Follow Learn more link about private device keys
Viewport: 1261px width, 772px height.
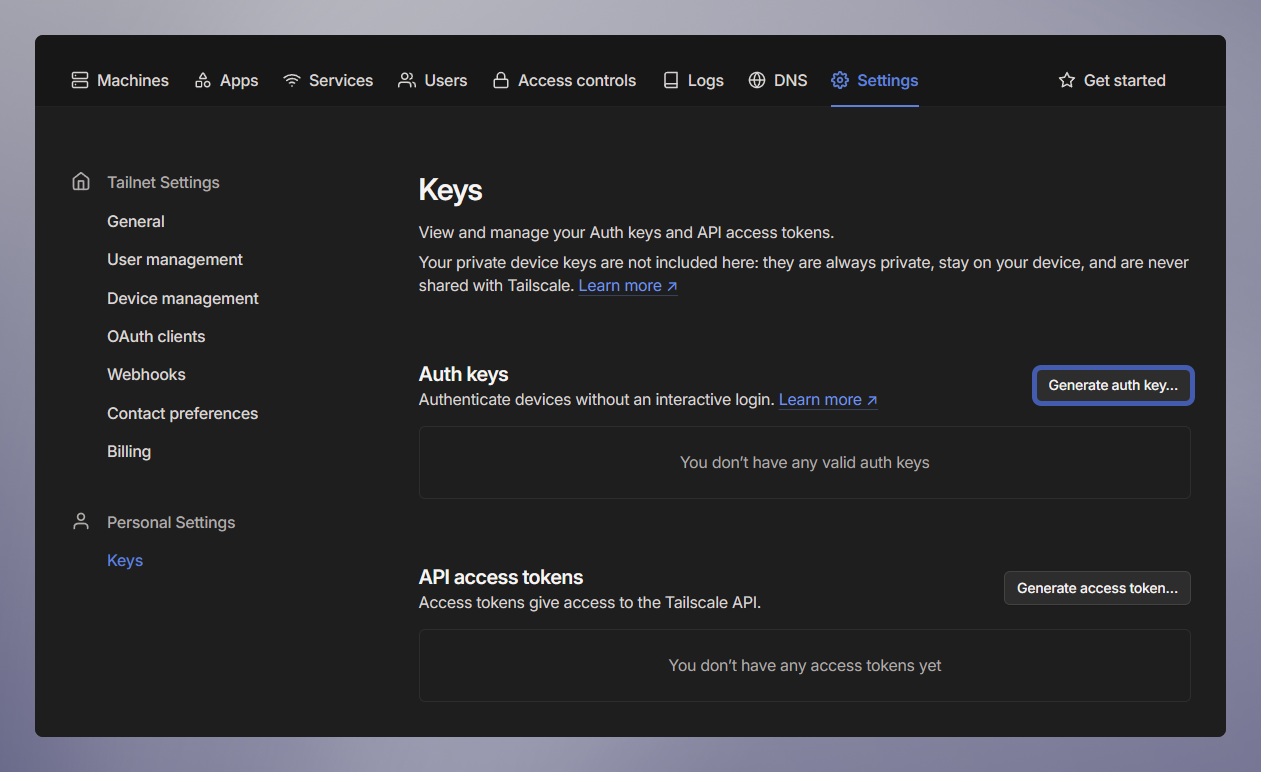coord(628,286)
